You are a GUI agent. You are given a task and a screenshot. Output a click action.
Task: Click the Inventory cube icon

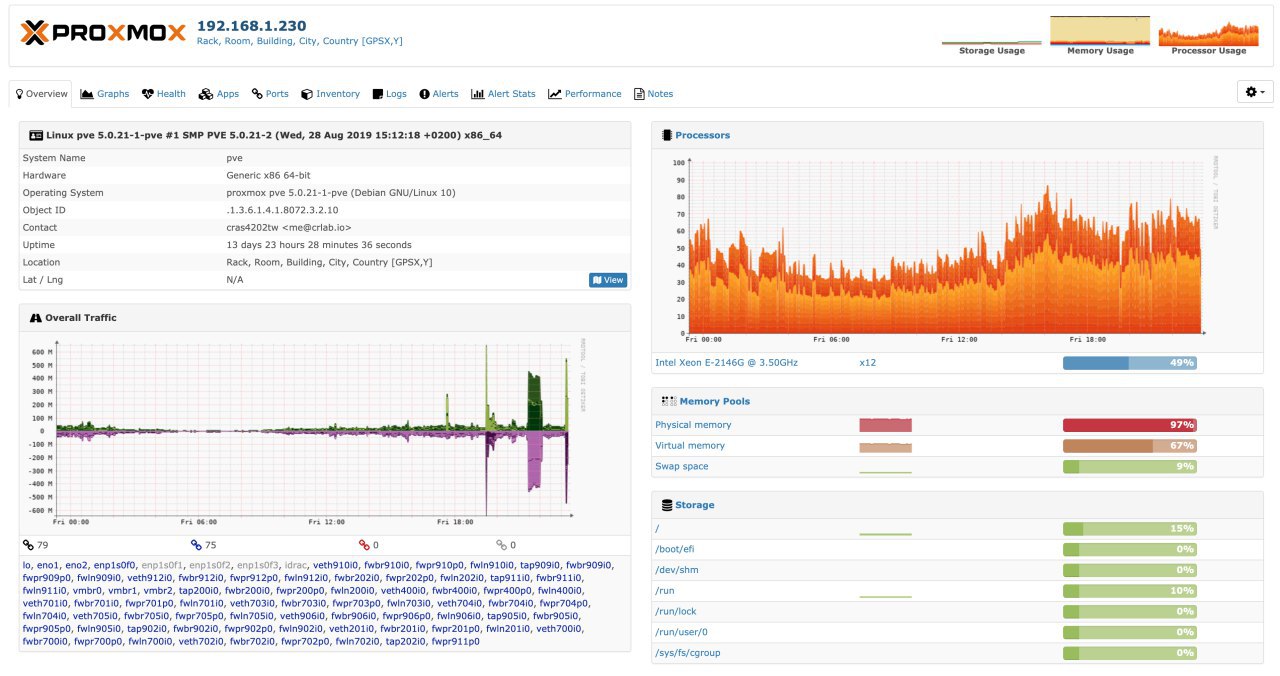(x=307, y=94)
